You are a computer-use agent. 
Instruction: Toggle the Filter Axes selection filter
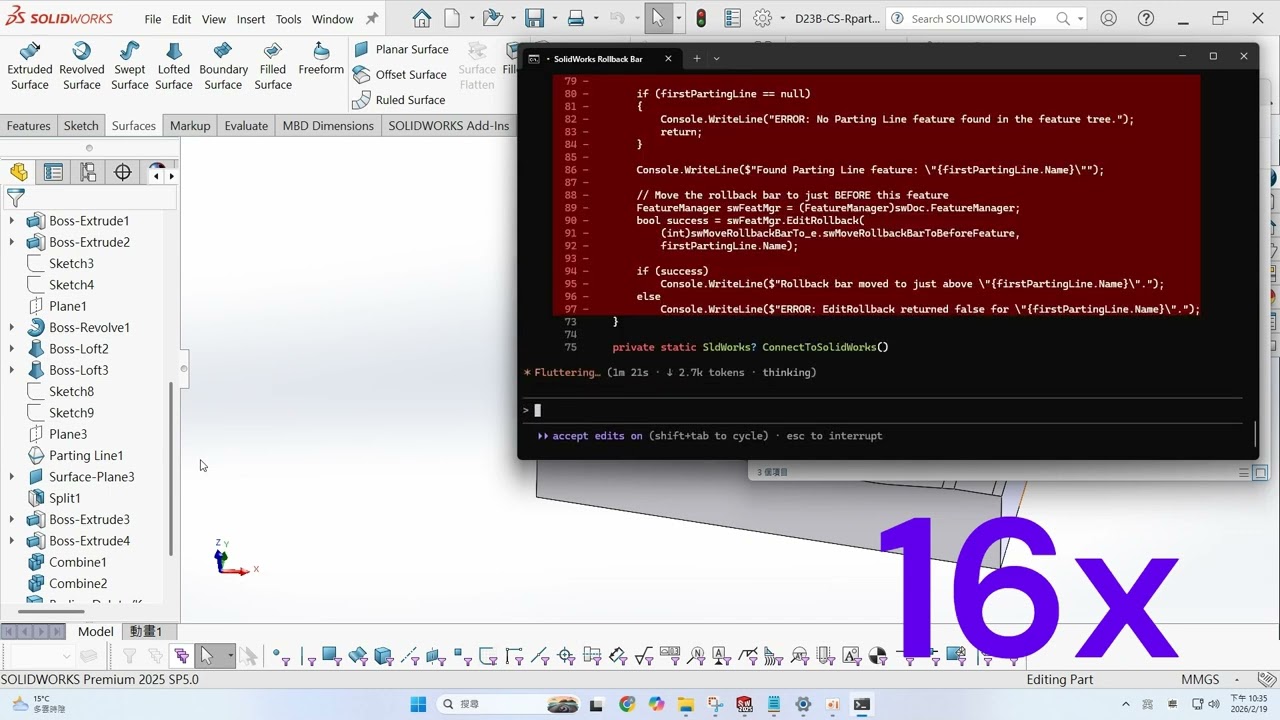tap(409, 656)
